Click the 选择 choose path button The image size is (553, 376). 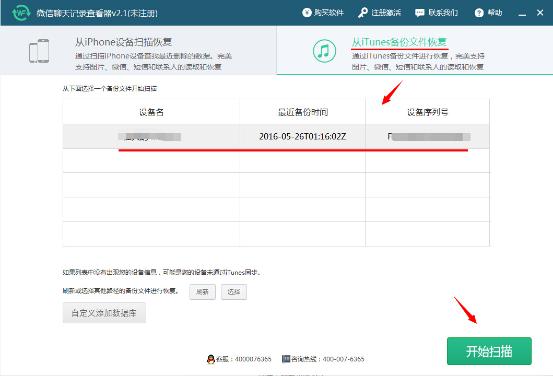tap(234, 292)
